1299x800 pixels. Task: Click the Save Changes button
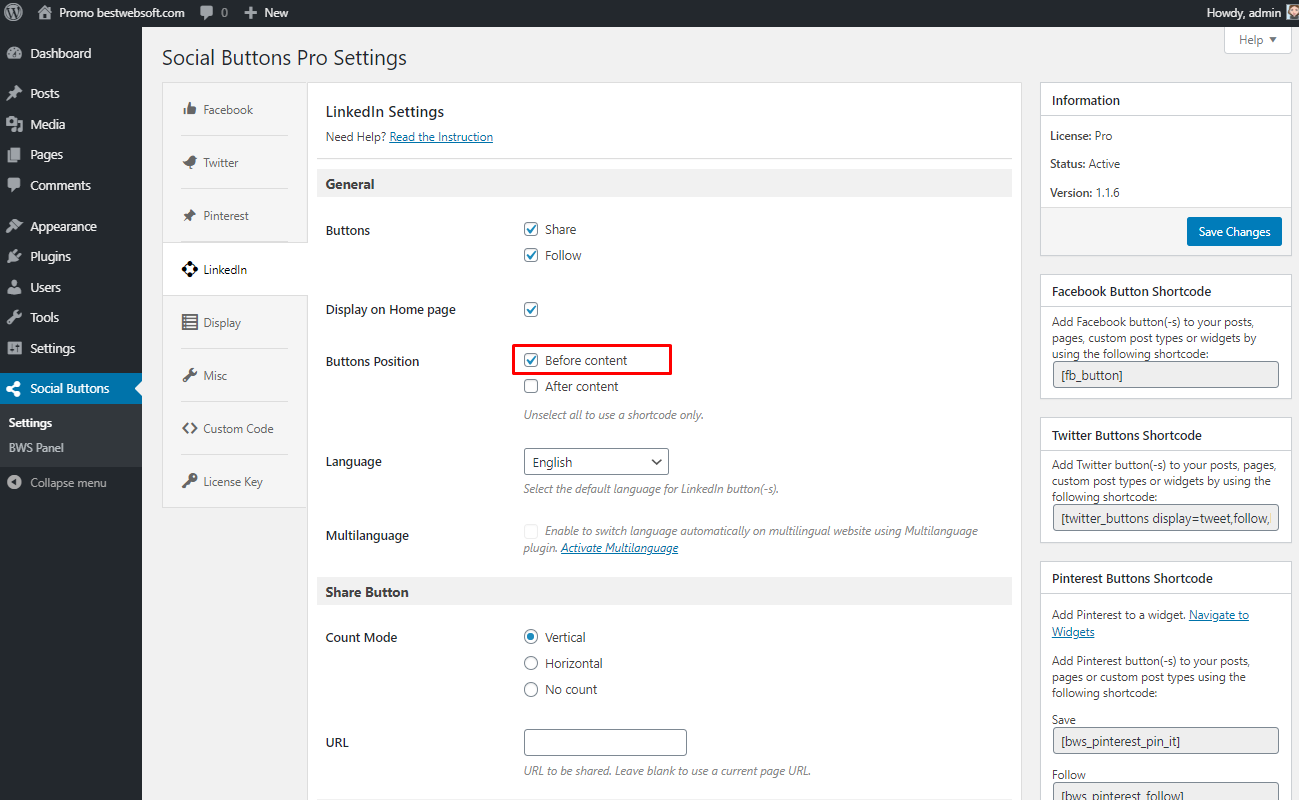point(1234,231)
